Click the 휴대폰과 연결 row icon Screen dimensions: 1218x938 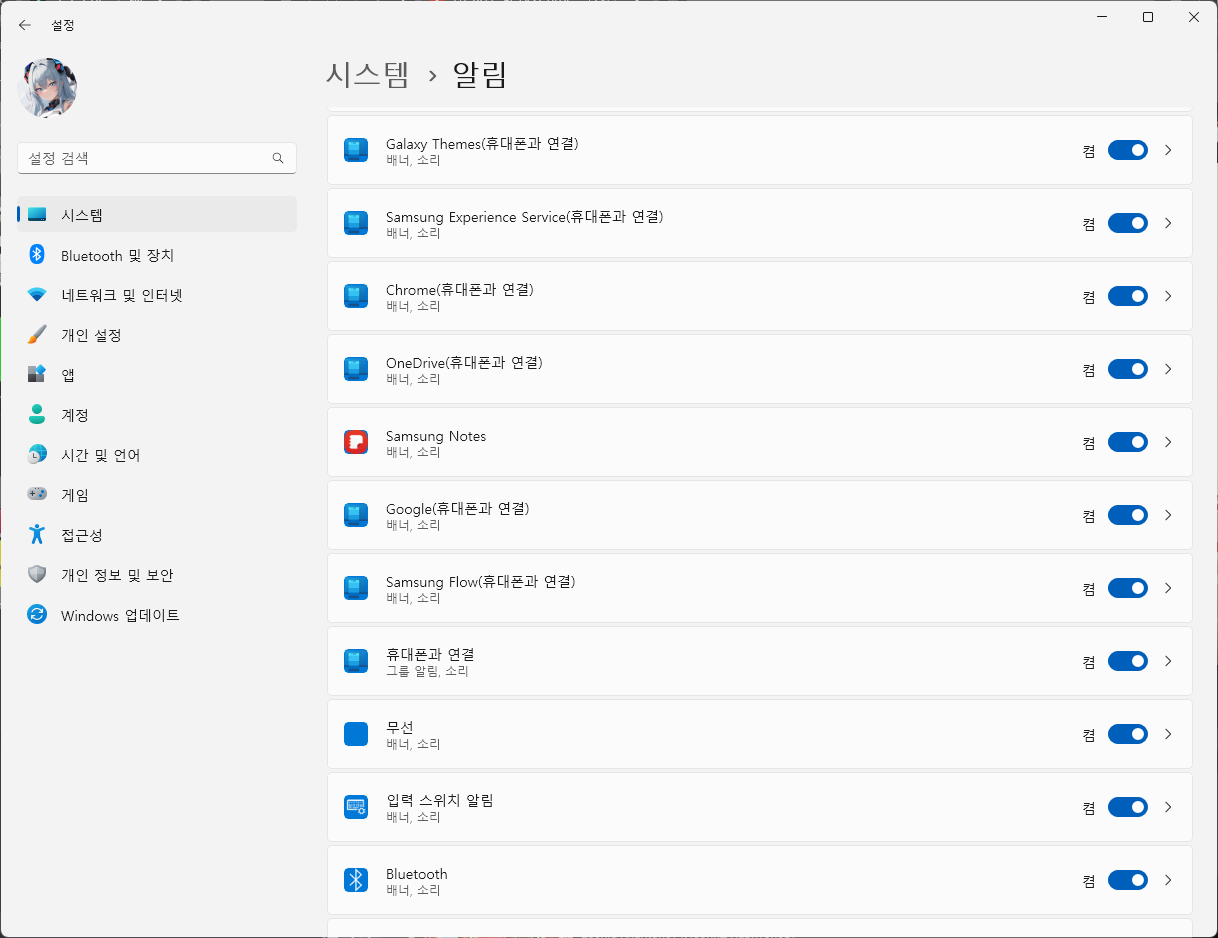[356, 661]
